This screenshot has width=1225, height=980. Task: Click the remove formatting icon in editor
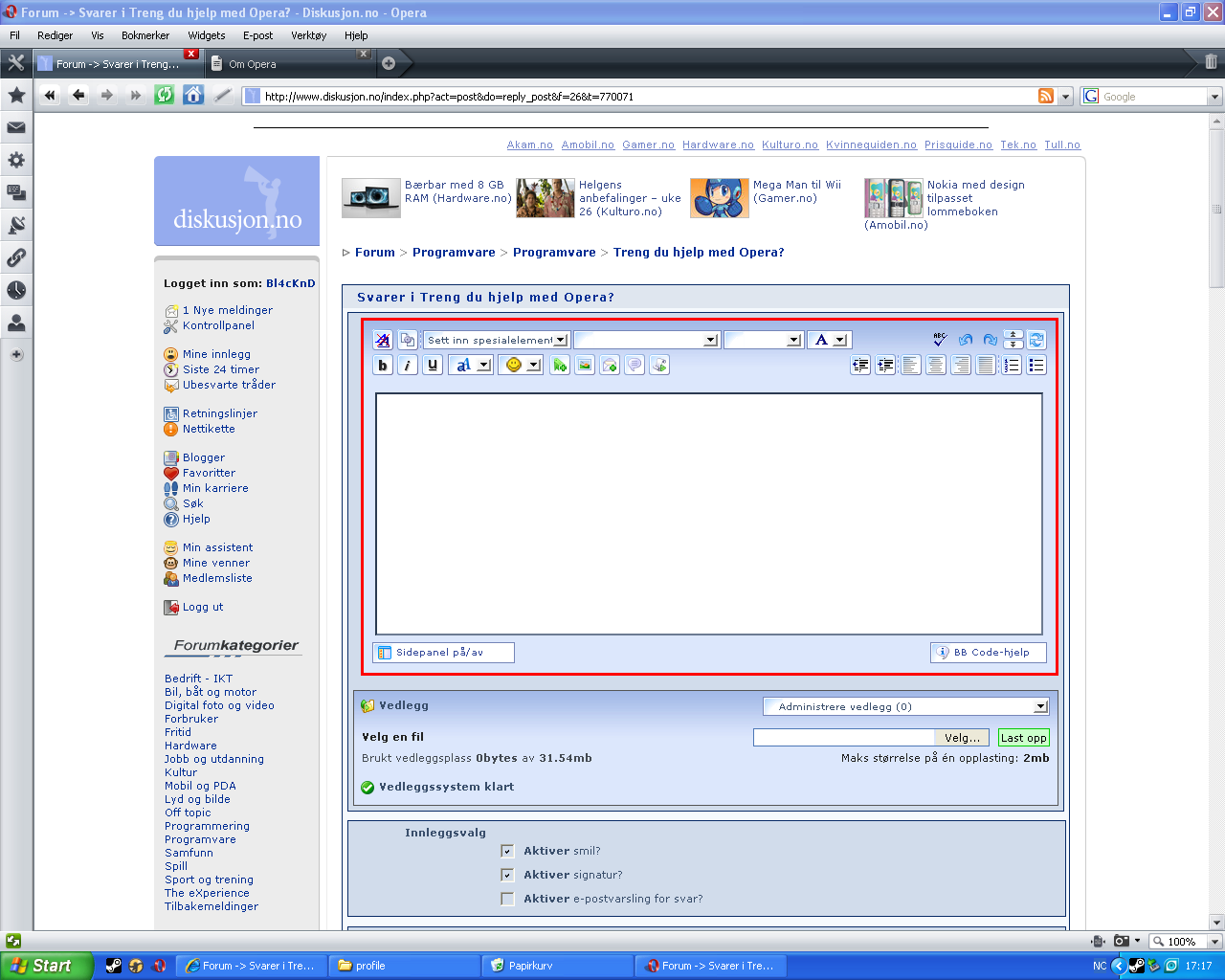pos(383,340)
